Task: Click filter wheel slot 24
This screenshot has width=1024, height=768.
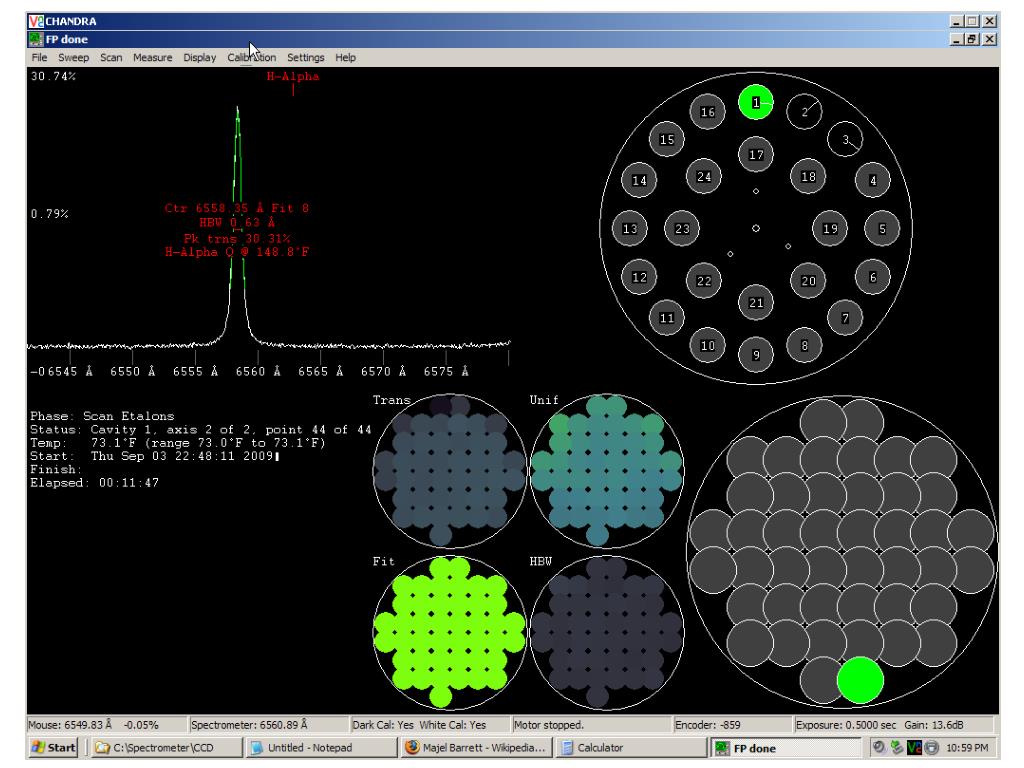Action: (703, 176)
